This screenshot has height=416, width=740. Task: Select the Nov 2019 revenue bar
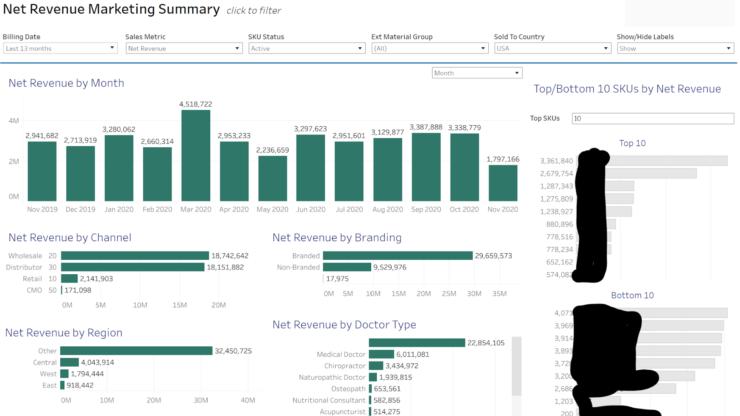pyautogui.click(x=42, y=170)
